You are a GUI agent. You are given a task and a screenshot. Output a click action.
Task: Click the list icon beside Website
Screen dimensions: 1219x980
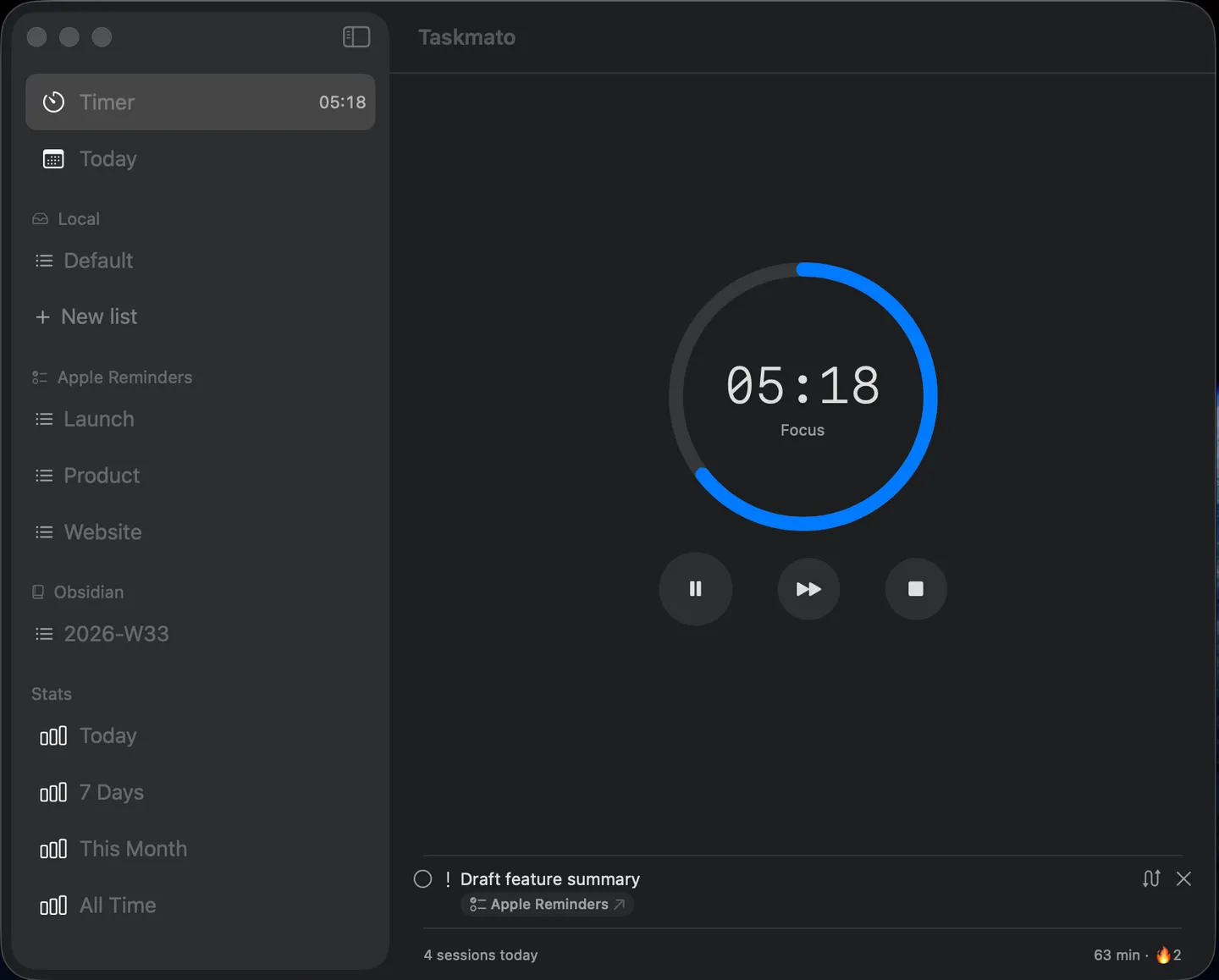tap(44, 532)
